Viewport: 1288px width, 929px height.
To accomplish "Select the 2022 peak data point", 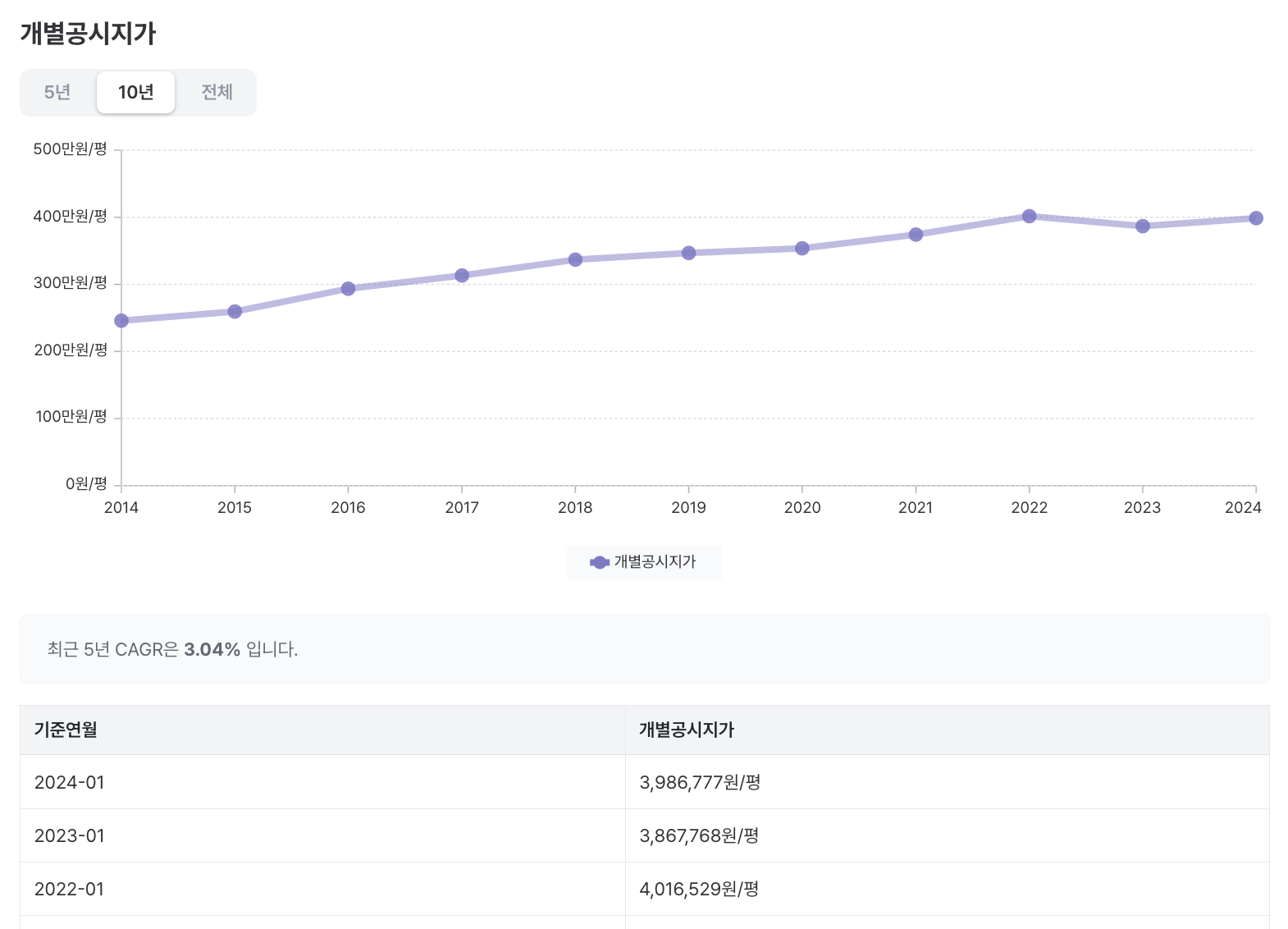I will (1029, 217).
